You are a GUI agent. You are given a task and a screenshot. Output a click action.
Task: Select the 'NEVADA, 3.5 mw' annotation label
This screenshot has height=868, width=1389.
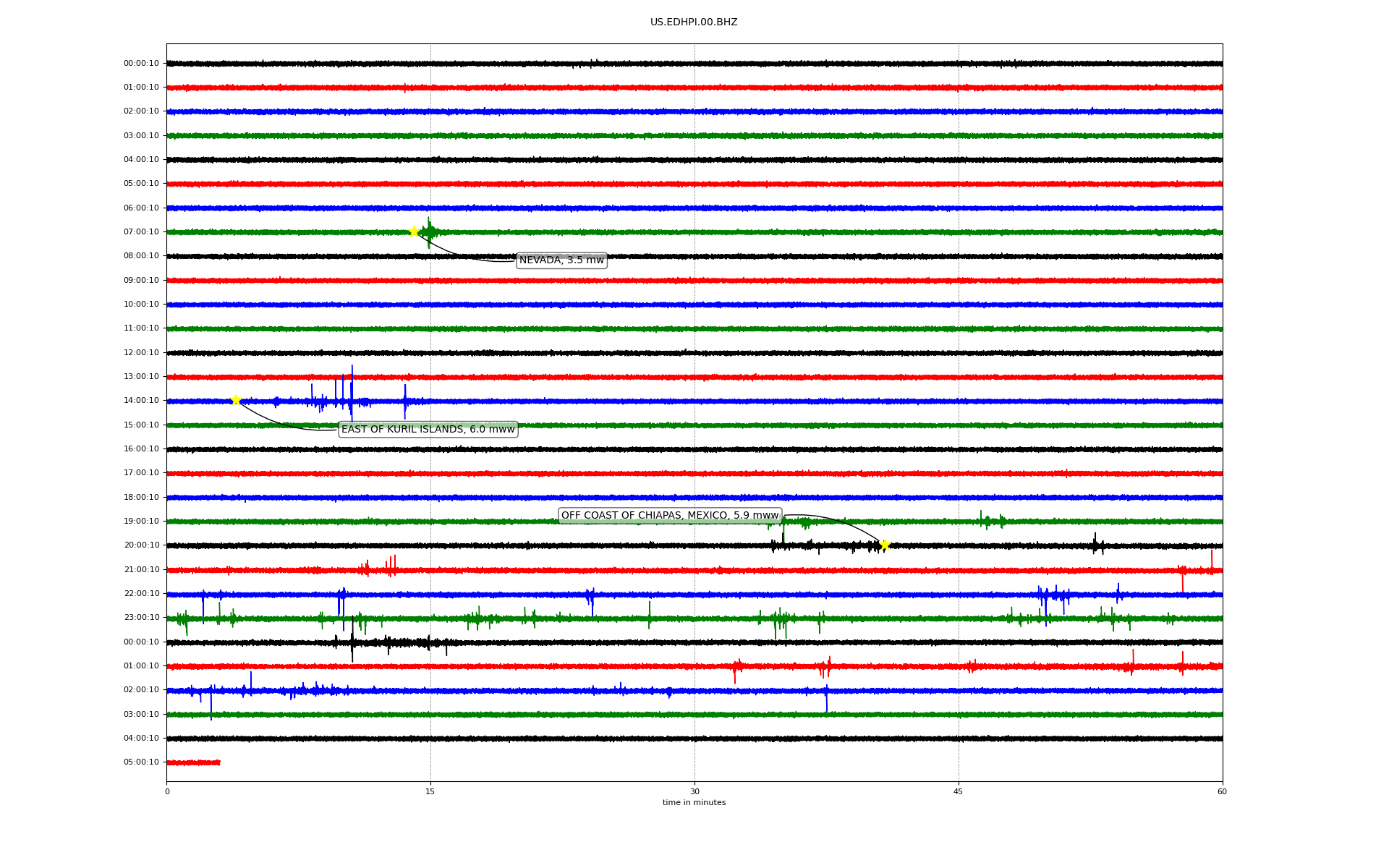click(x=561, y=260)
